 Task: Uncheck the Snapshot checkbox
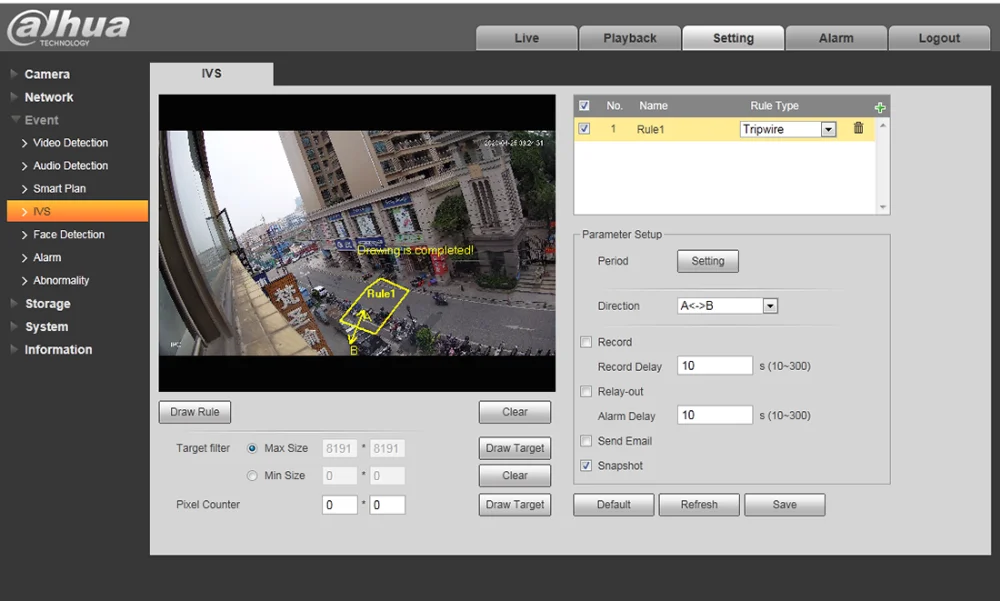click(x=587, y=466)
